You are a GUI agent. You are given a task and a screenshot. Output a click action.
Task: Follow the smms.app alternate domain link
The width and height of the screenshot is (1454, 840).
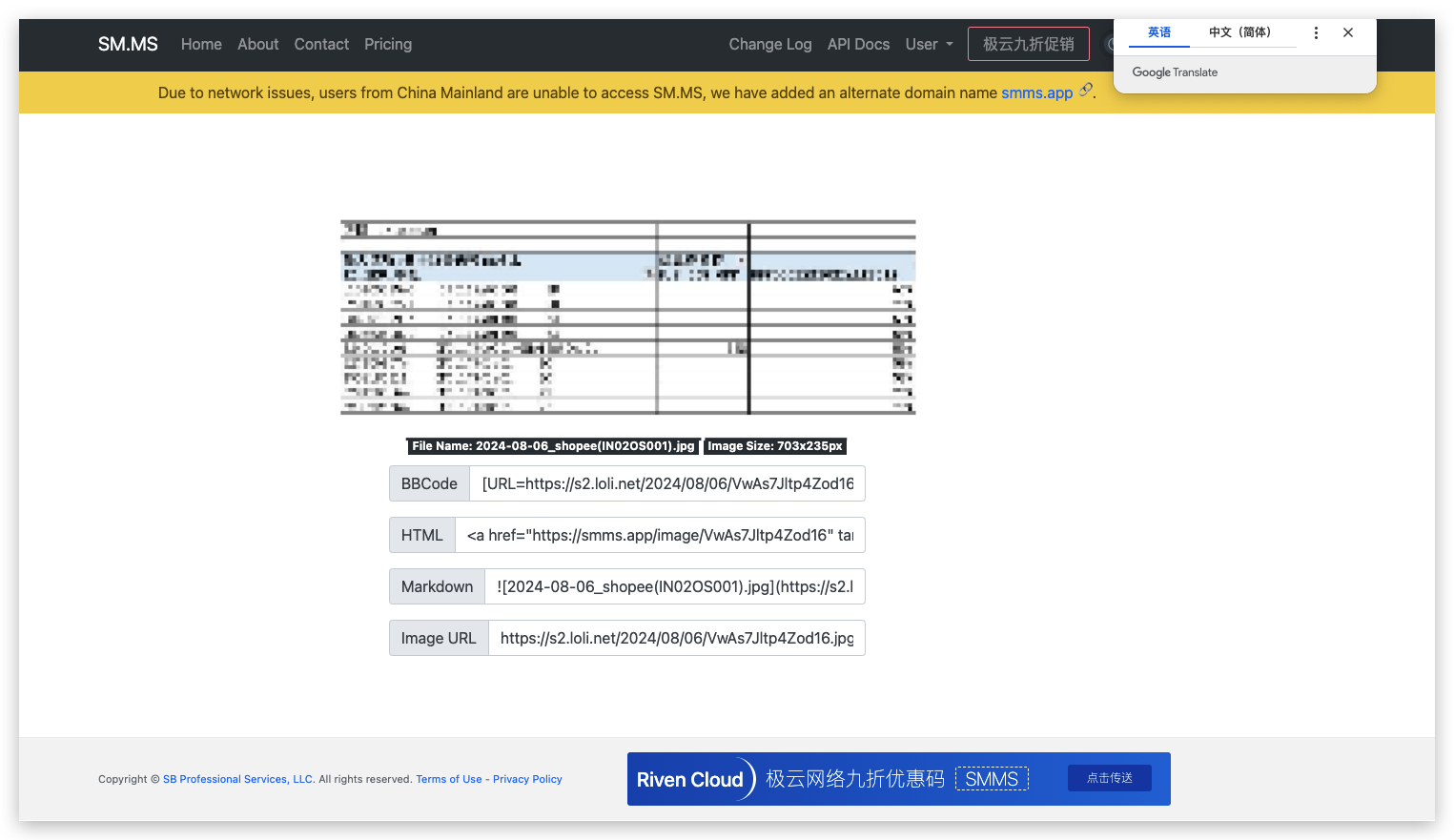[1036, 92]
